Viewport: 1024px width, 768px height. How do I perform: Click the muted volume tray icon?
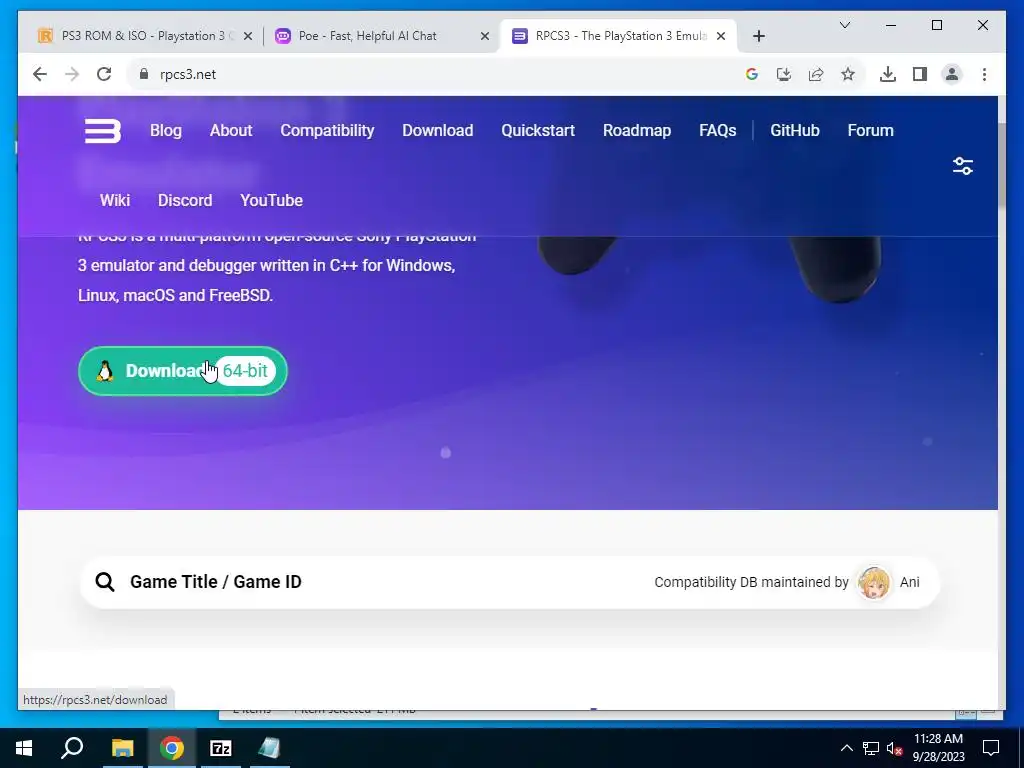(x=895, y=748)
